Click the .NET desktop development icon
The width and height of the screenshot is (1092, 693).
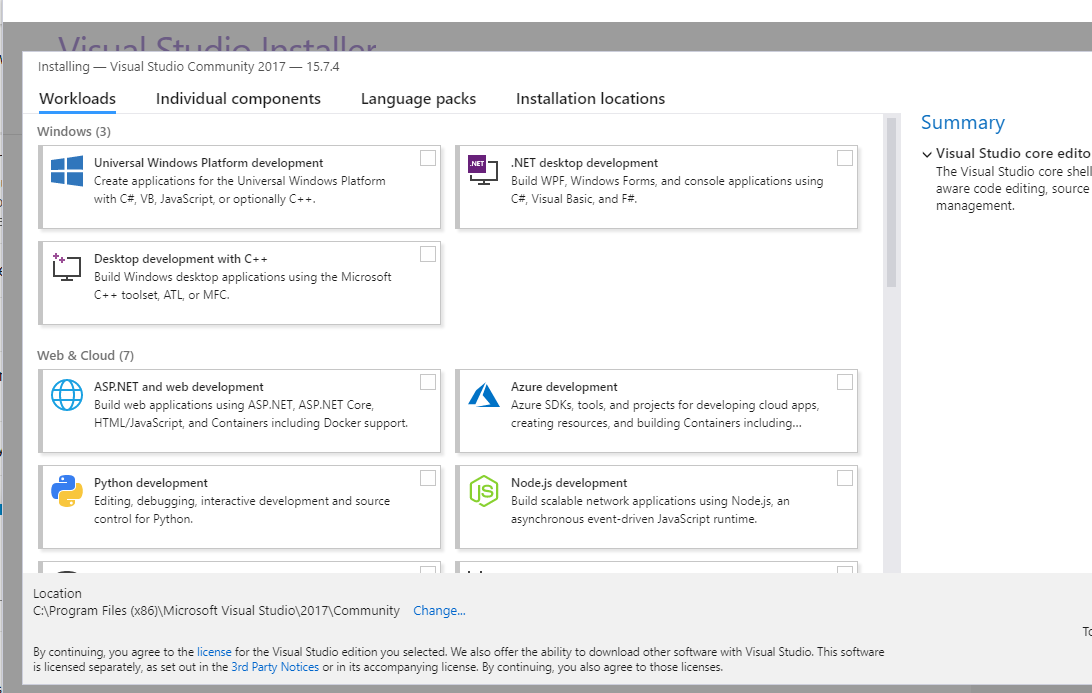pyautogui.click(x=483, y=170)
